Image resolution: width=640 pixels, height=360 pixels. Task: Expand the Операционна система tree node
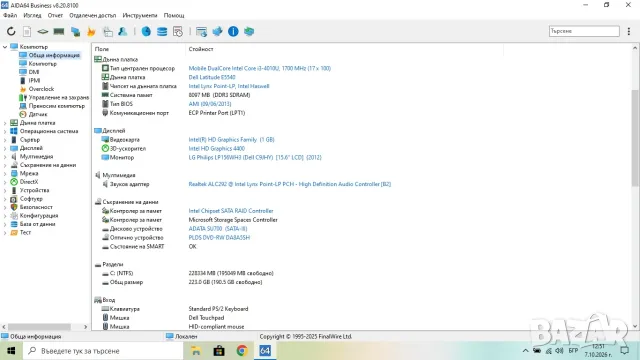5,131
